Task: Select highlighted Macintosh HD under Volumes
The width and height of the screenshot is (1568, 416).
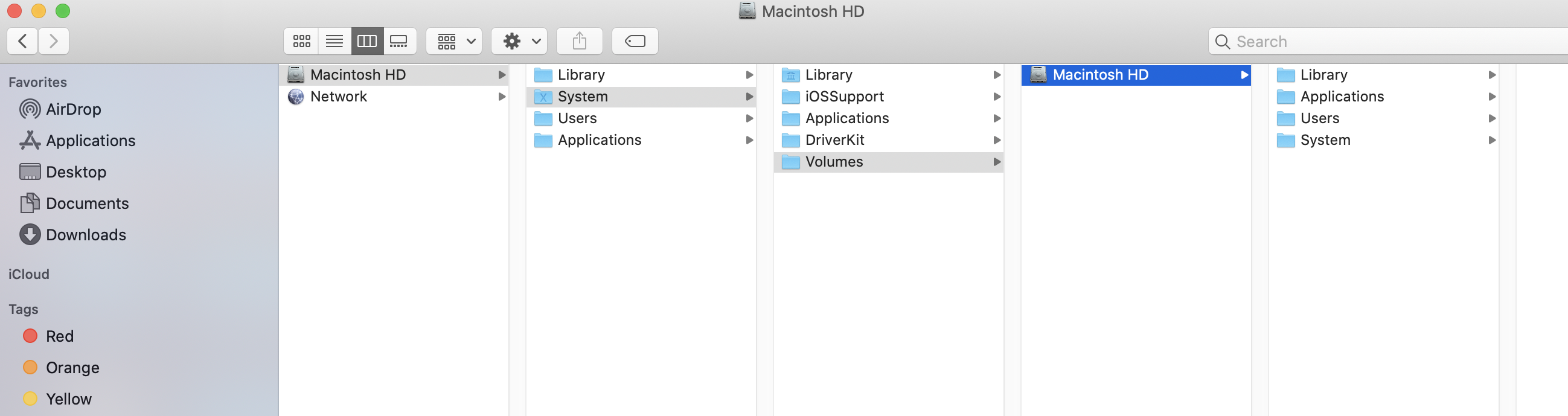Action: 1136,75
